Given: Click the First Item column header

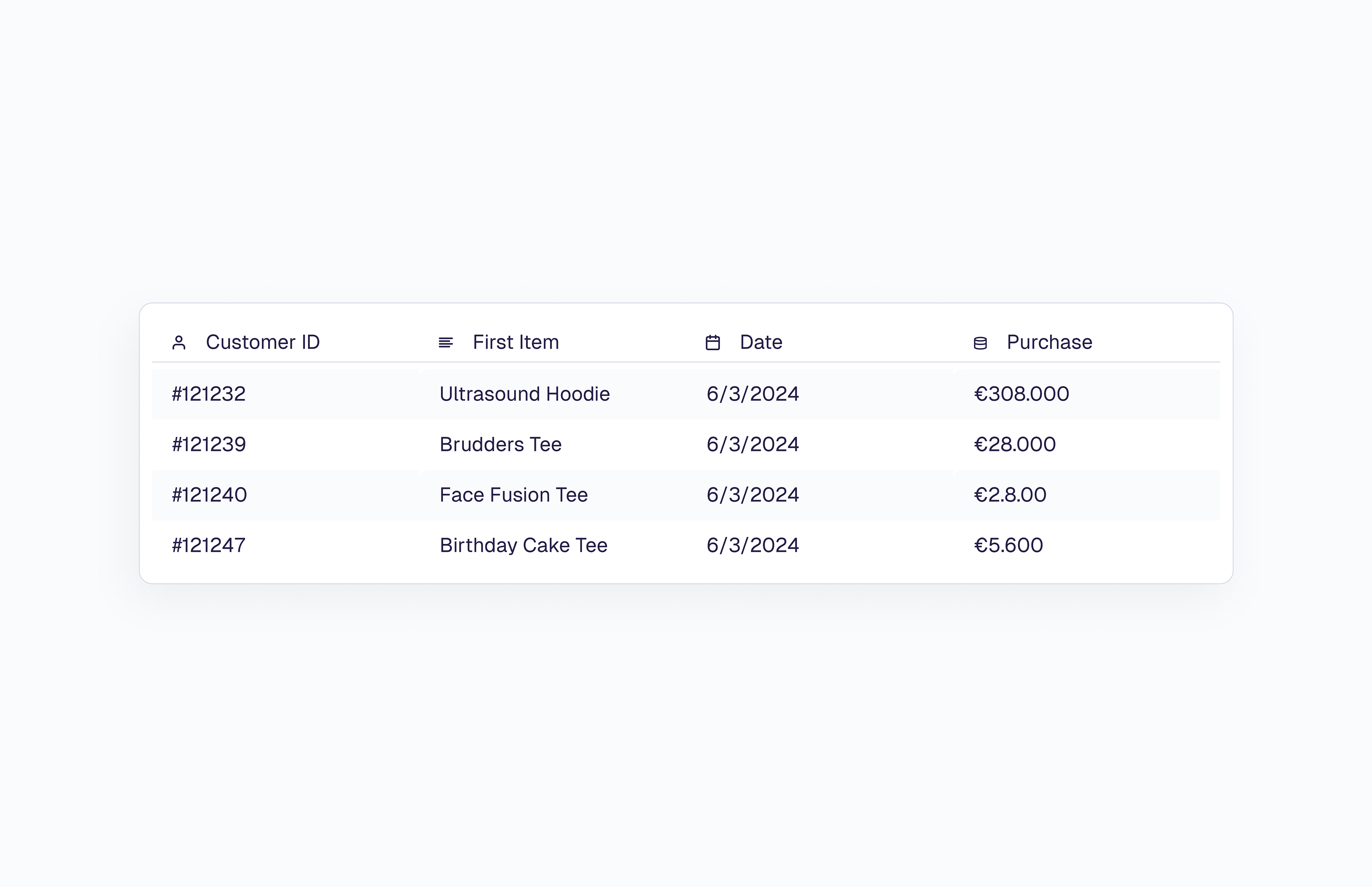Looking at the screenshot, I should (x=515, y=342).
